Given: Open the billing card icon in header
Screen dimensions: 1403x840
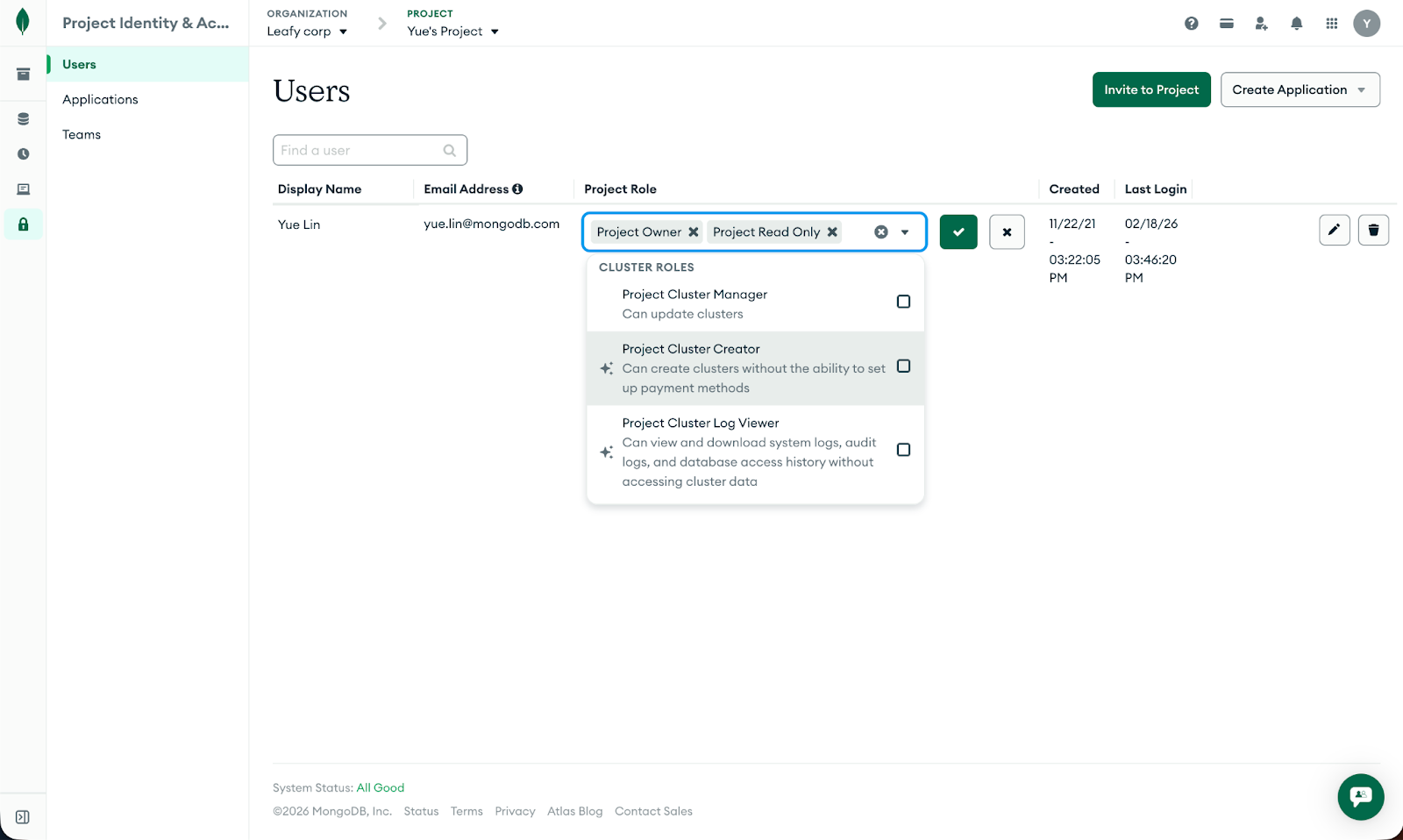Looking at the screenshot, I should point(1226,24).
